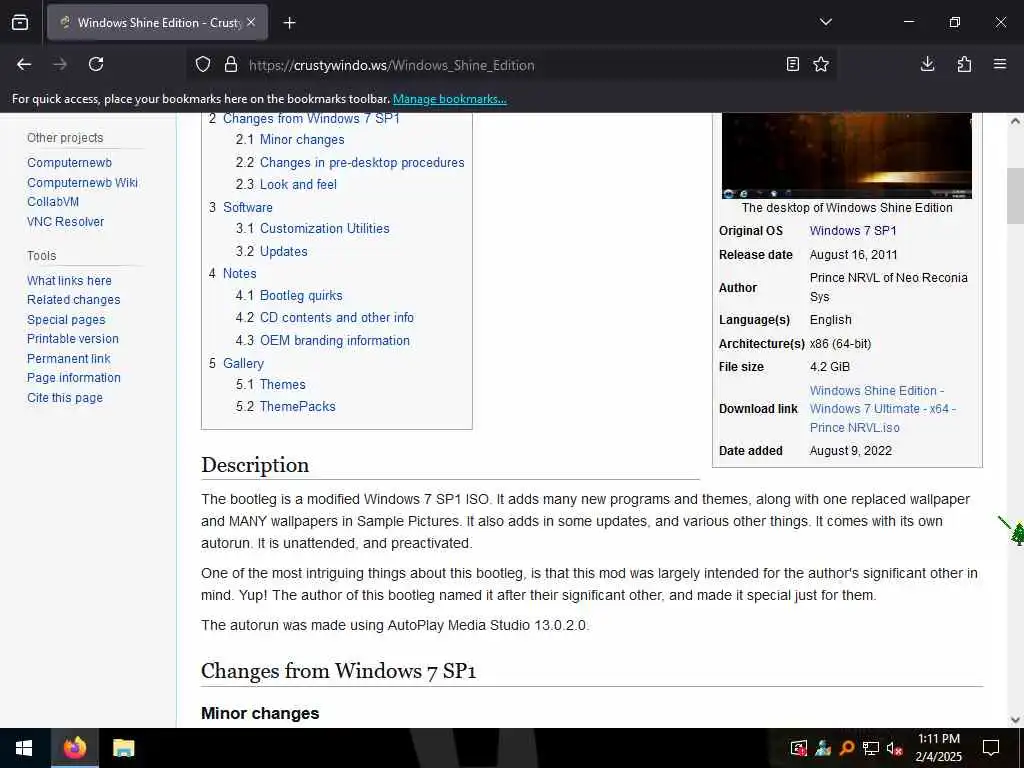Open the Firefox application menu
This screenshot has width=1024, height=768.
coord(1000,64)
